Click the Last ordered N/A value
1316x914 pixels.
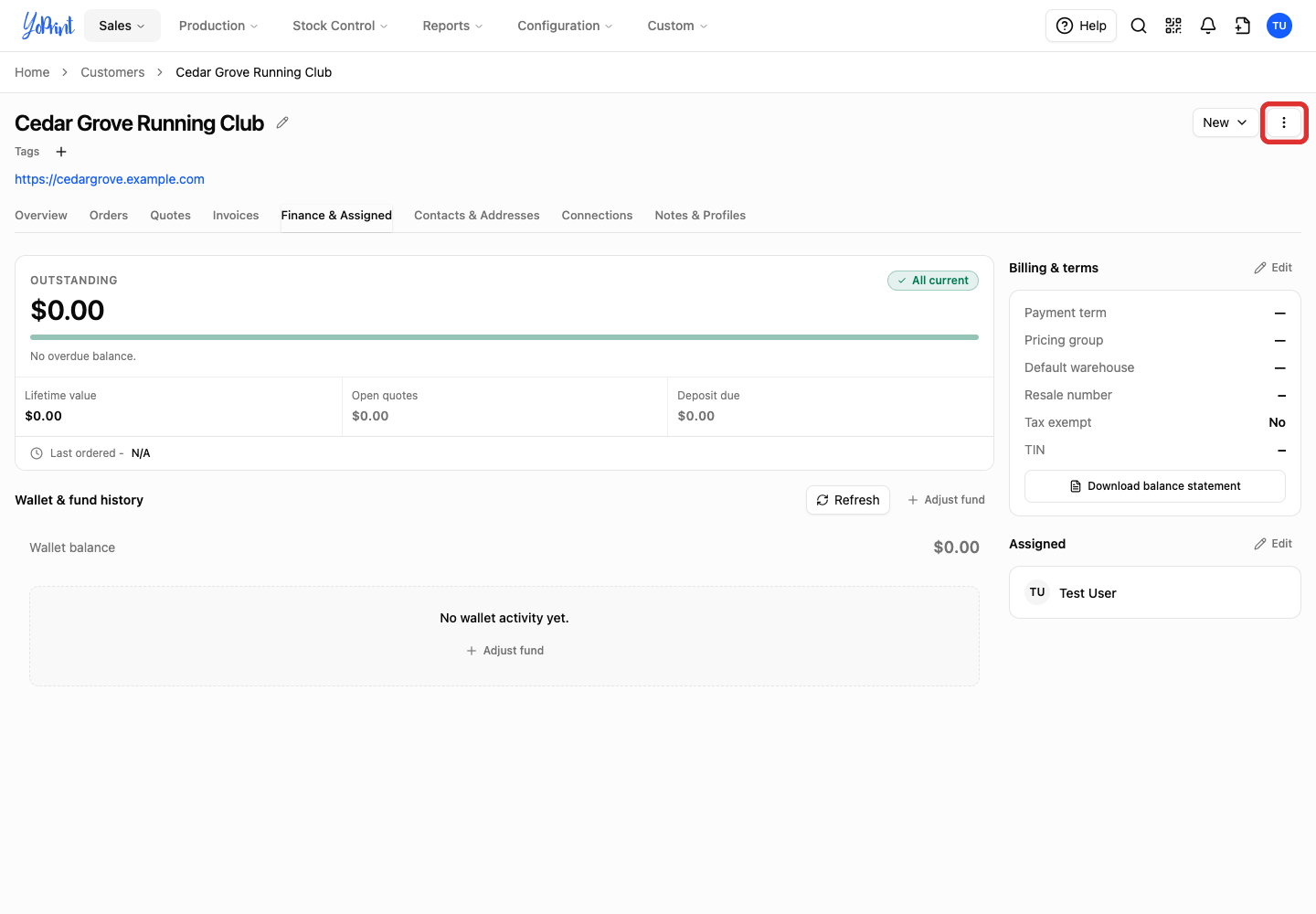point(141,453)
